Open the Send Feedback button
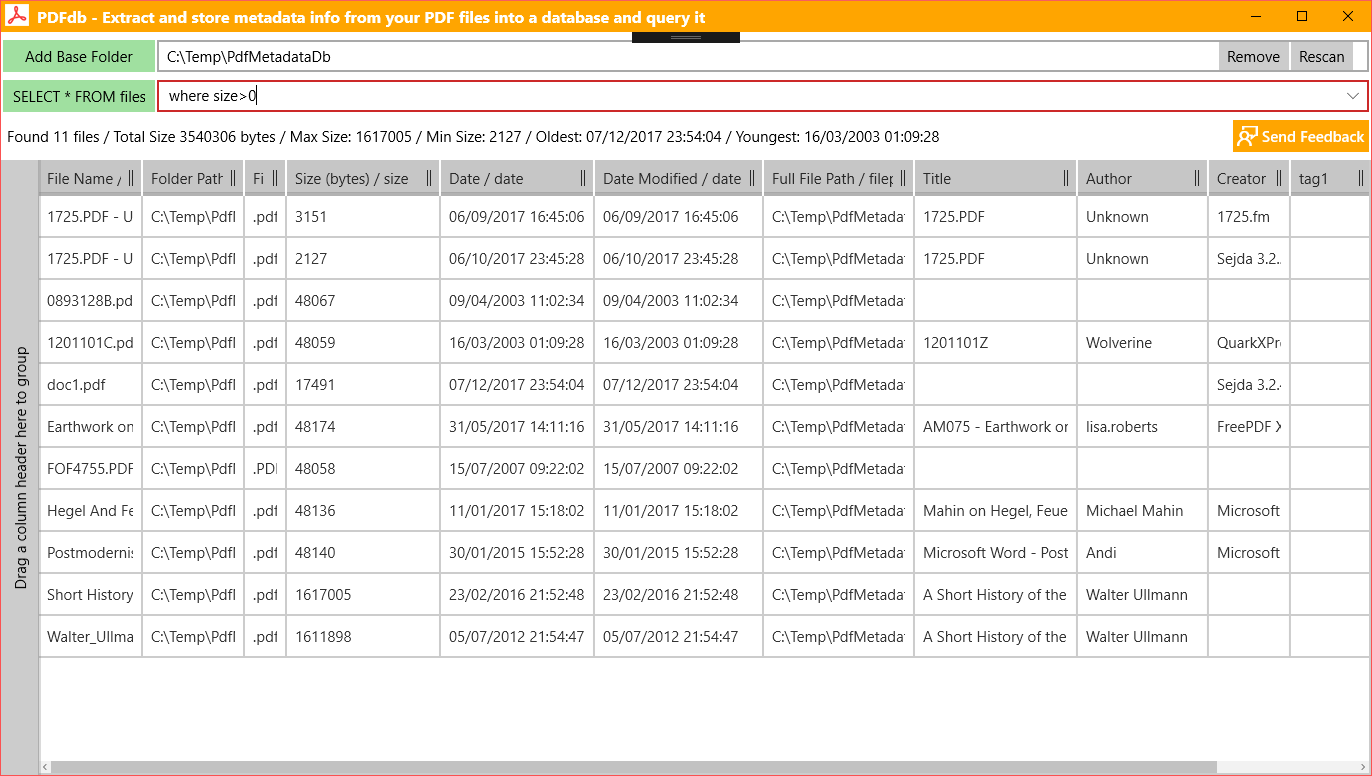The width and height of the screenshot is (1372, 776). 1300,137
